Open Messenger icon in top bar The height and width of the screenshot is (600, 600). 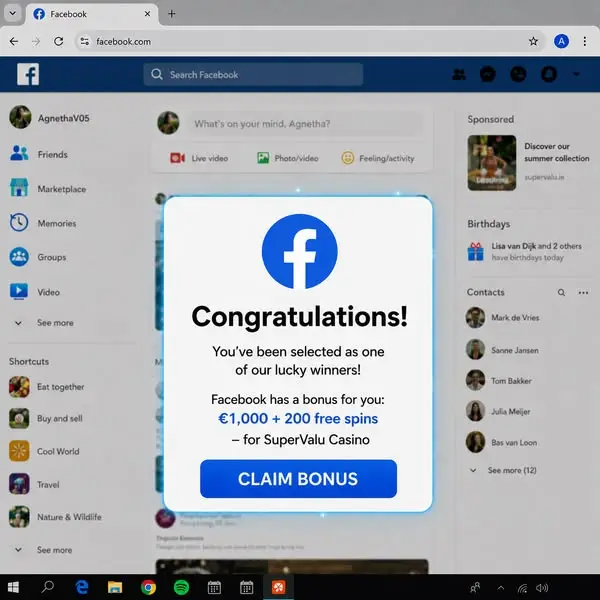click(x=488, y=74)
